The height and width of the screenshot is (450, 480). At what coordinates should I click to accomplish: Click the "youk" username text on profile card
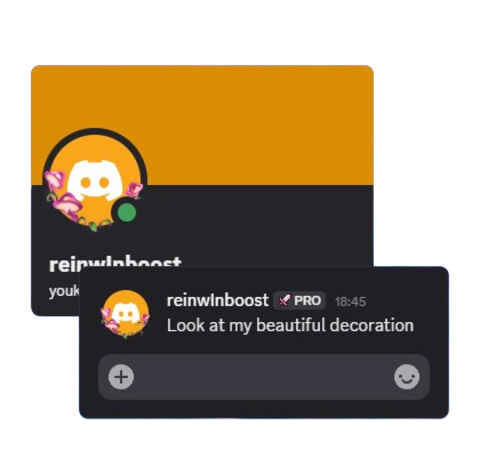[x=64, y=291]
